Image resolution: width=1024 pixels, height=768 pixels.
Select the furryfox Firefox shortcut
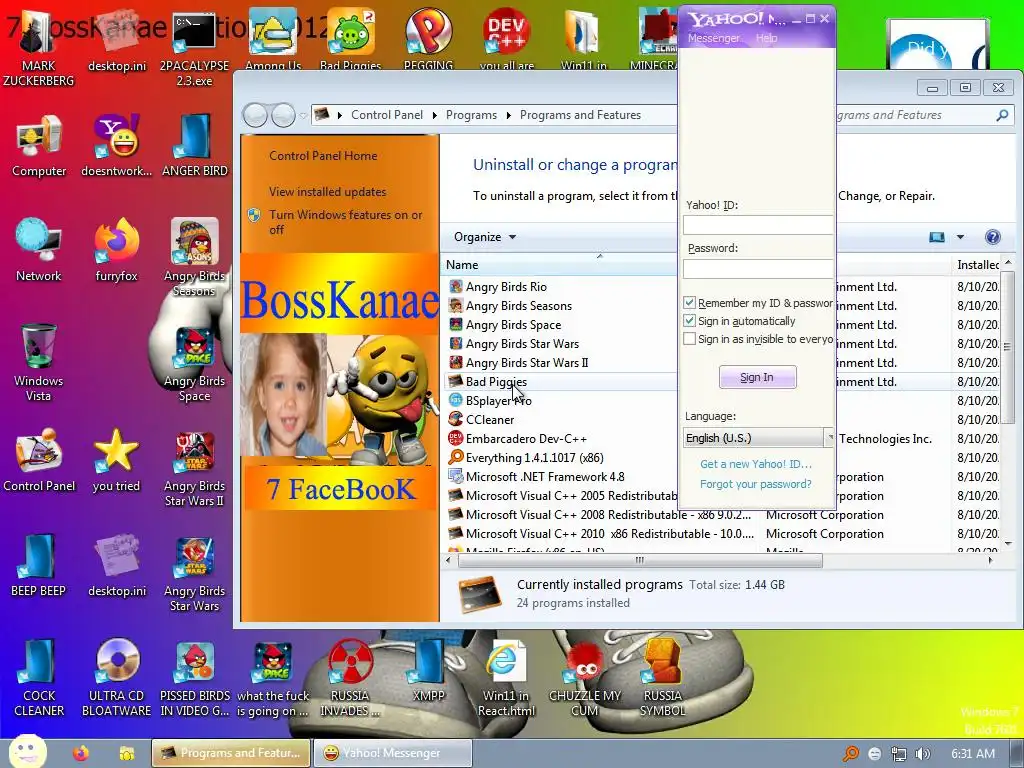click(116, 249)
